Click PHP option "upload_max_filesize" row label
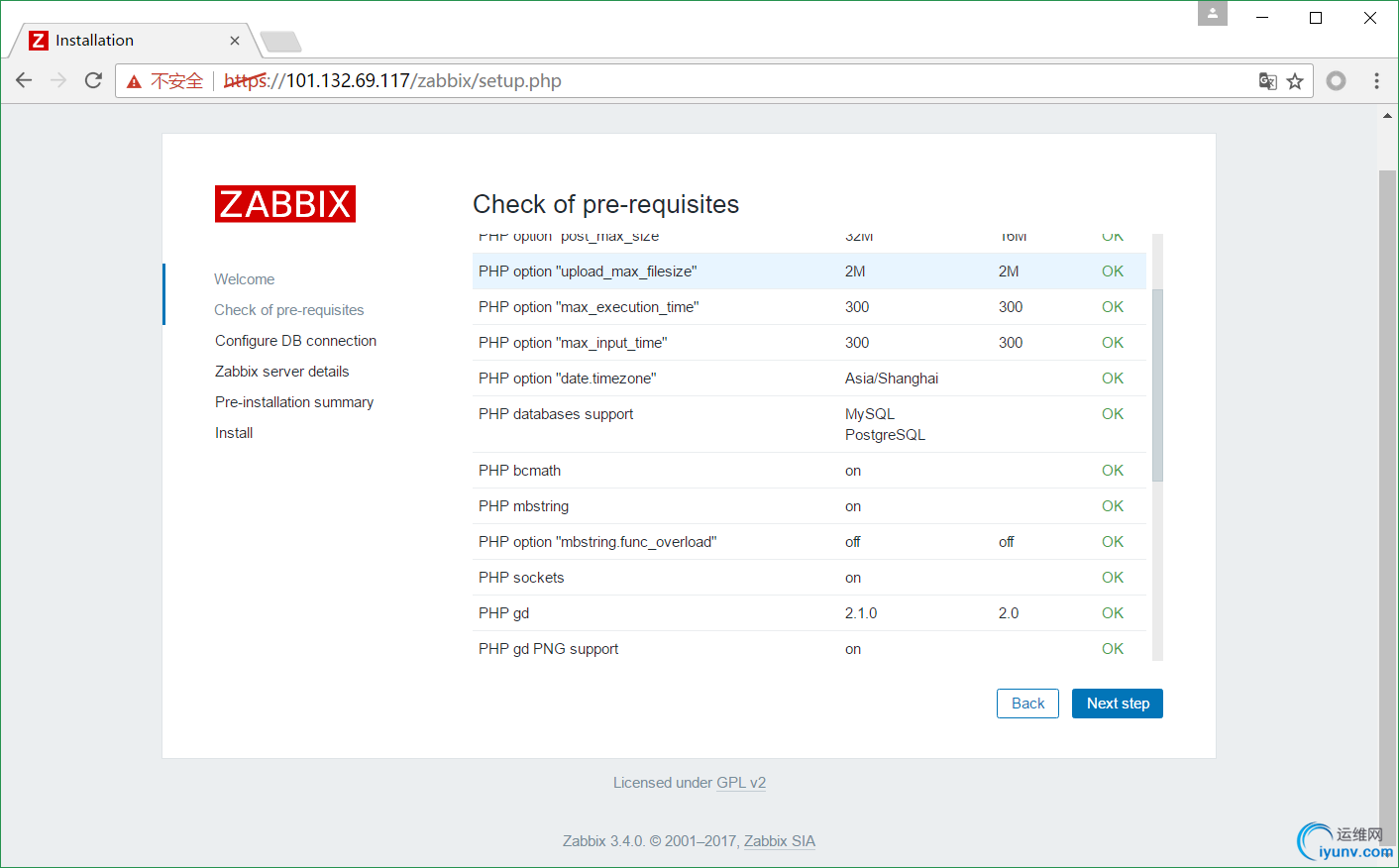This screenshot has width=1399, height=868. 588,271
